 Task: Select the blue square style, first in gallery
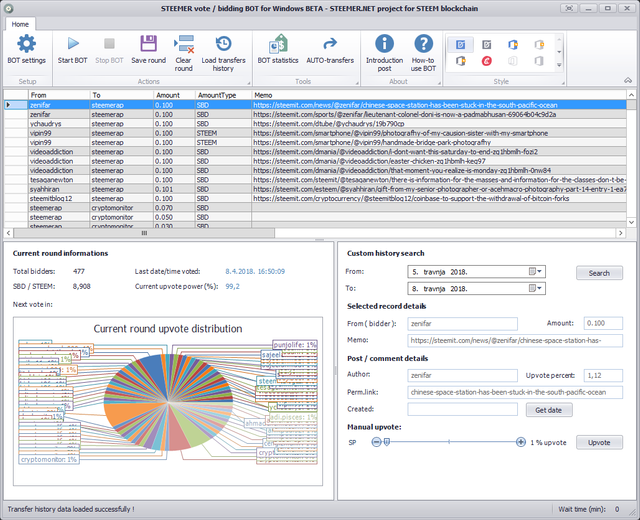coord(460,44)
